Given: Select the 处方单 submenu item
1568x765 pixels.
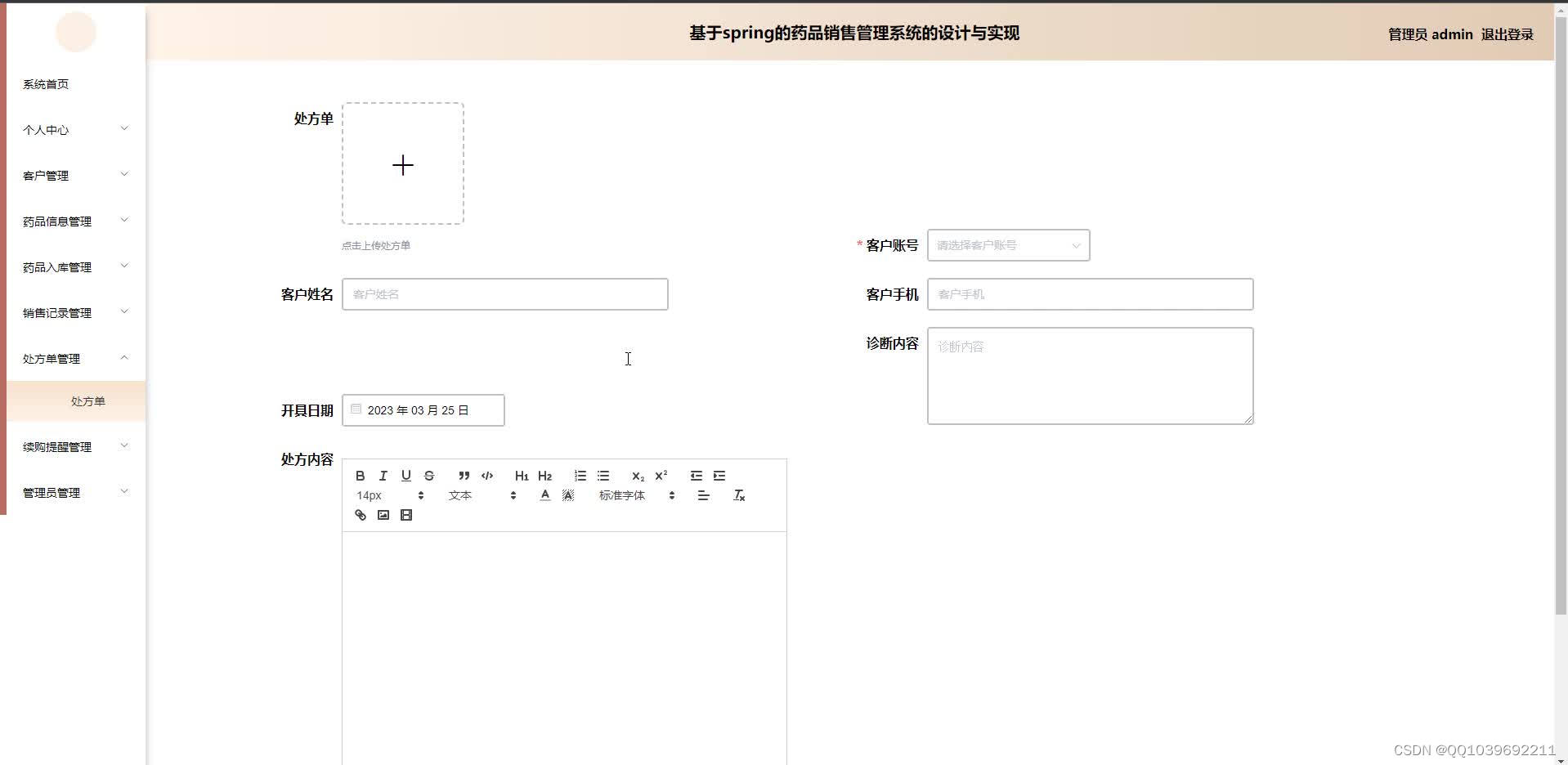Looking at the screenshot, I should [x=76, y=401].
